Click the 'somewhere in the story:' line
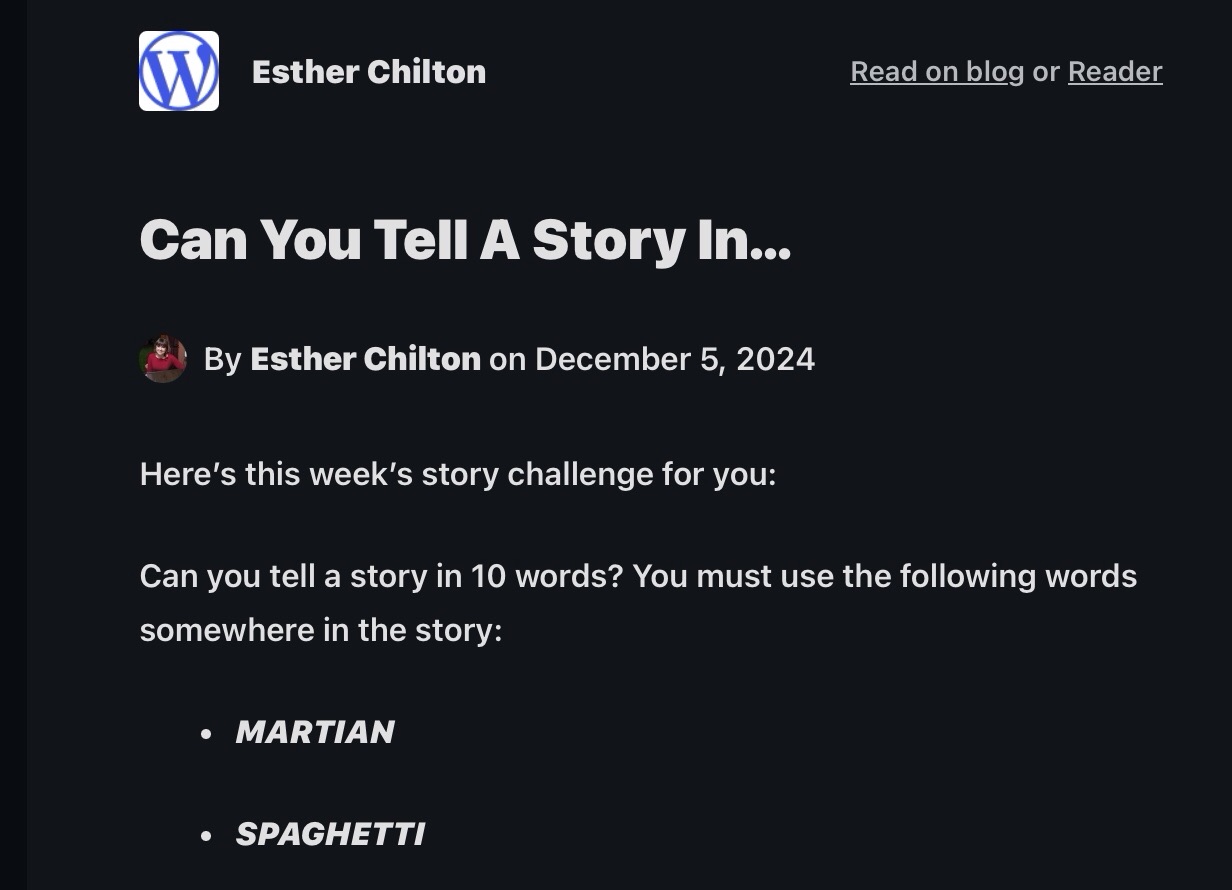The height and width of the screenshot is (890, 1232). [320, 630]
